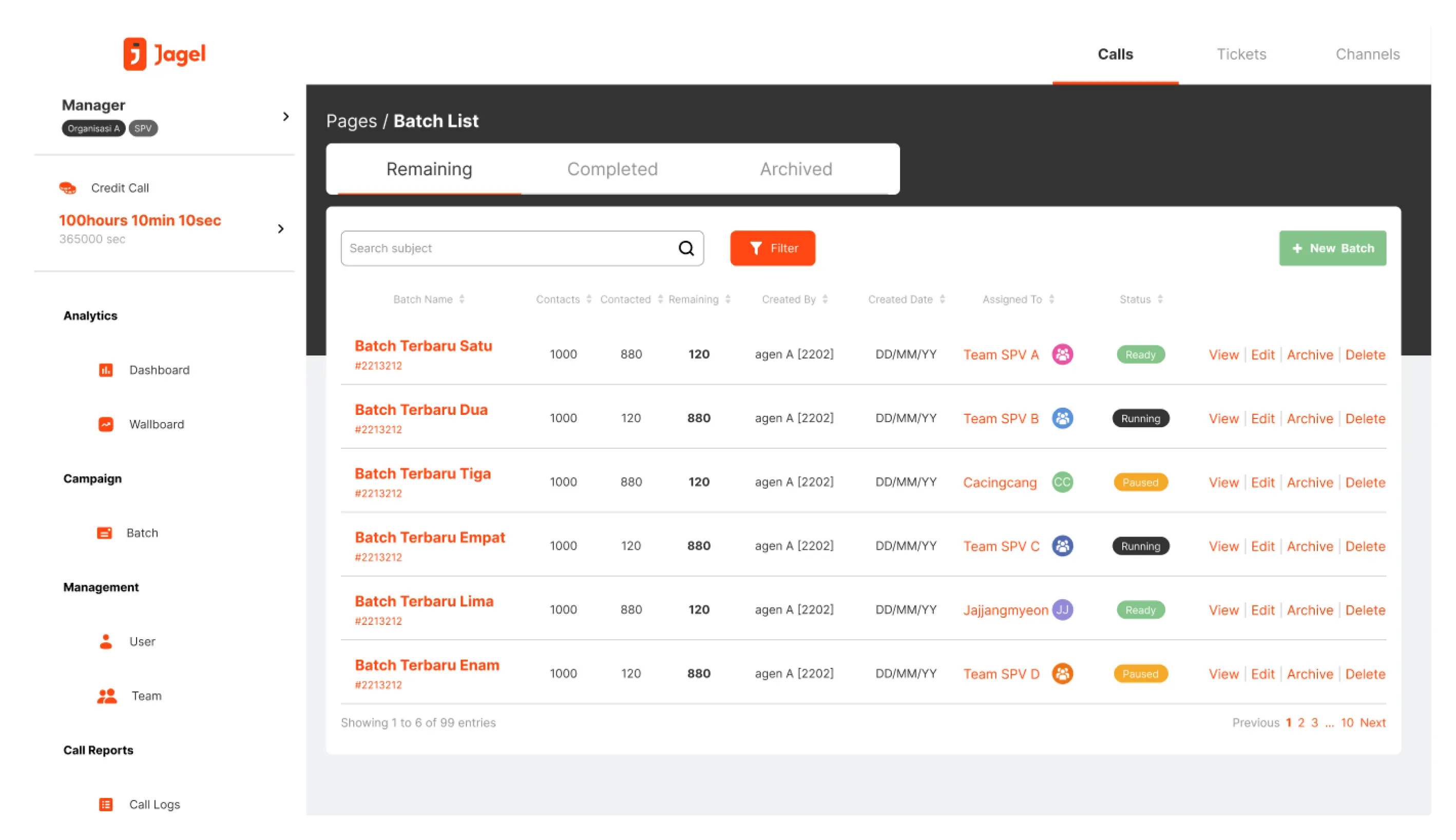Click the Team SPV A avatar icon
Image resolution: width=1456 pixels, height=840 pixels.
pyautogui.click(x=1062, y=354)
